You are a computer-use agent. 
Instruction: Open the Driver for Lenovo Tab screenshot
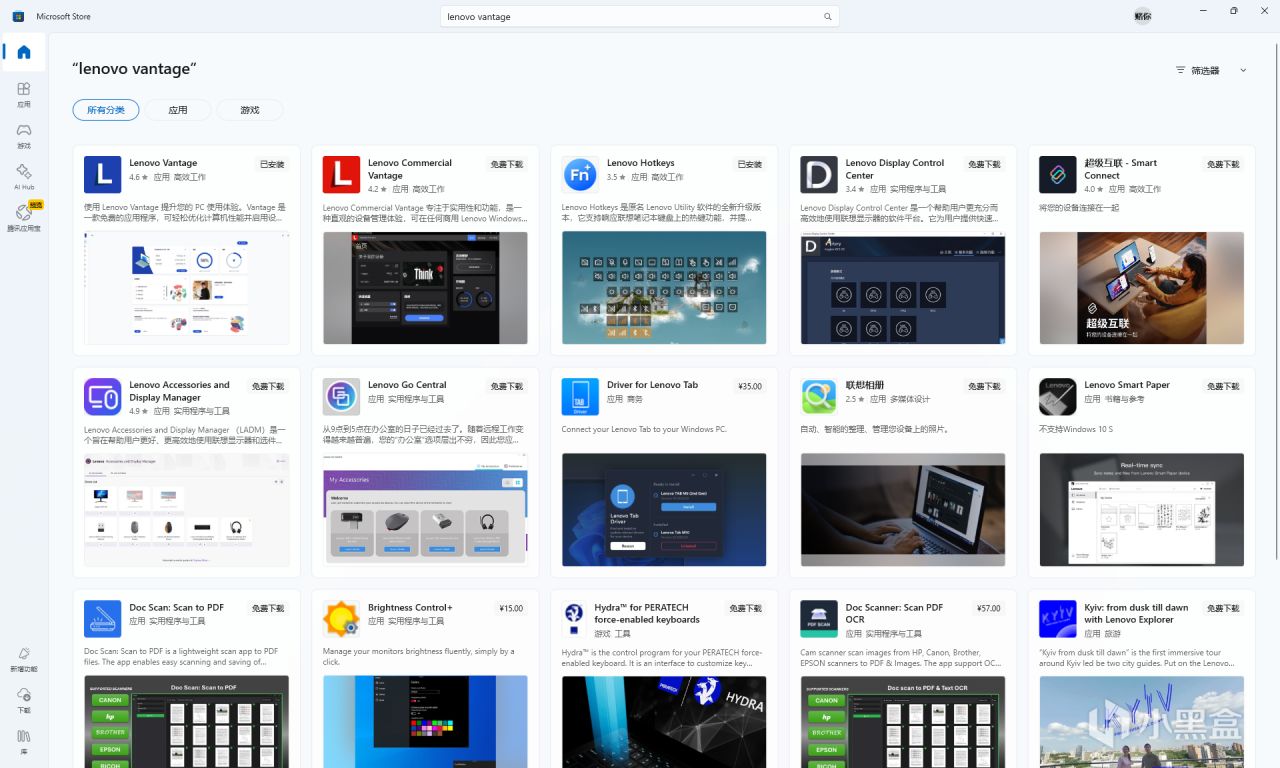(664, 510)
